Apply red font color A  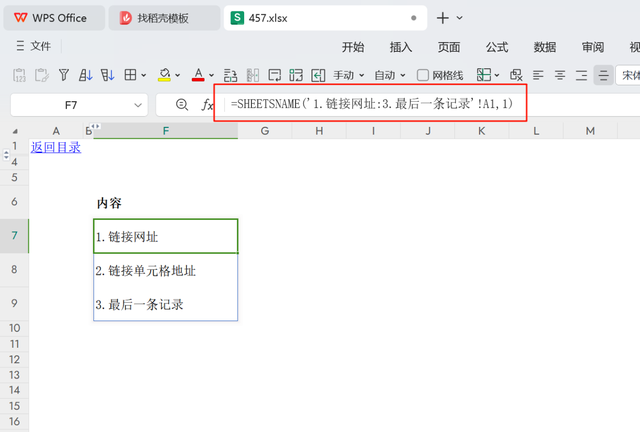tap(198, 75)
